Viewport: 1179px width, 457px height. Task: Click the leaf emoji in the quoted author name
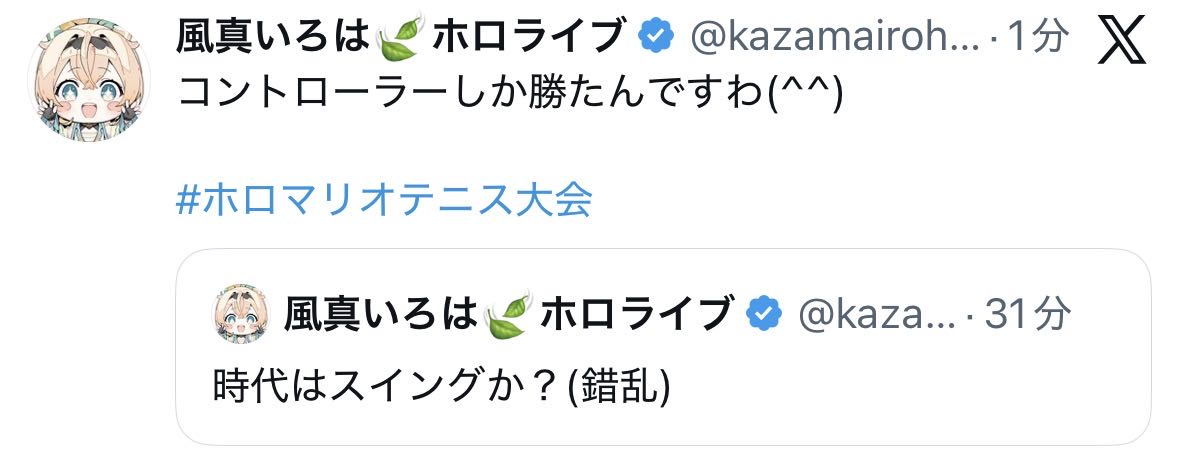pos(508,316)
